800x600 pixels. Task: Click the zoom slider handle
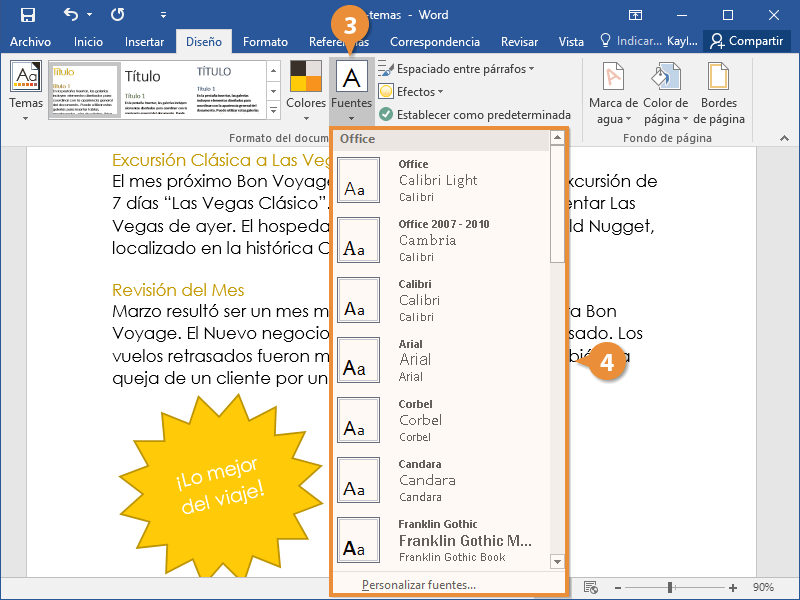[x=670, y=588]
